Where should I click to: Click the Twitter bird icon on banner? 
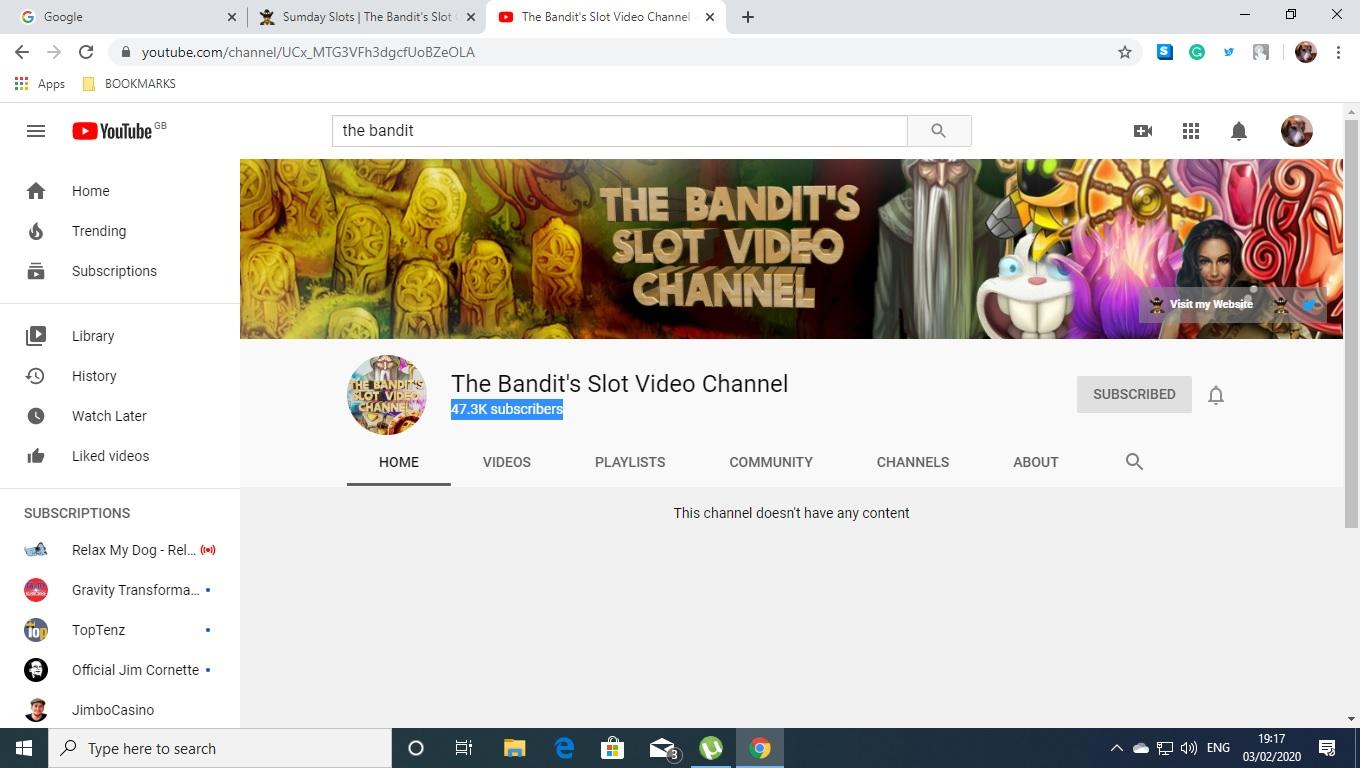(x=1310, y=304)
